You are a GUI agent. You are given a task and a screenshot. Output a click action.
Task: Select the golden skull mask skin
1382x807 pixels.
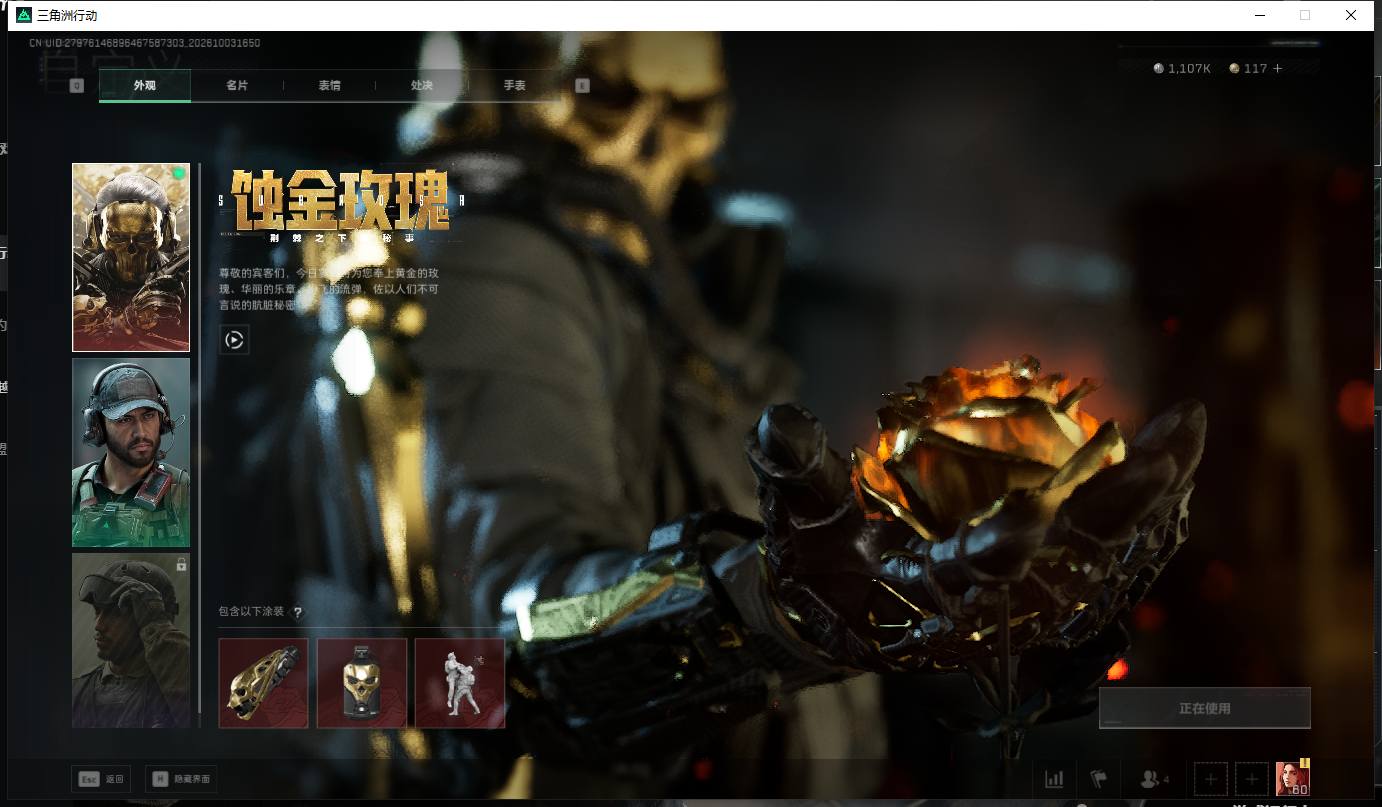coord(131,257)
